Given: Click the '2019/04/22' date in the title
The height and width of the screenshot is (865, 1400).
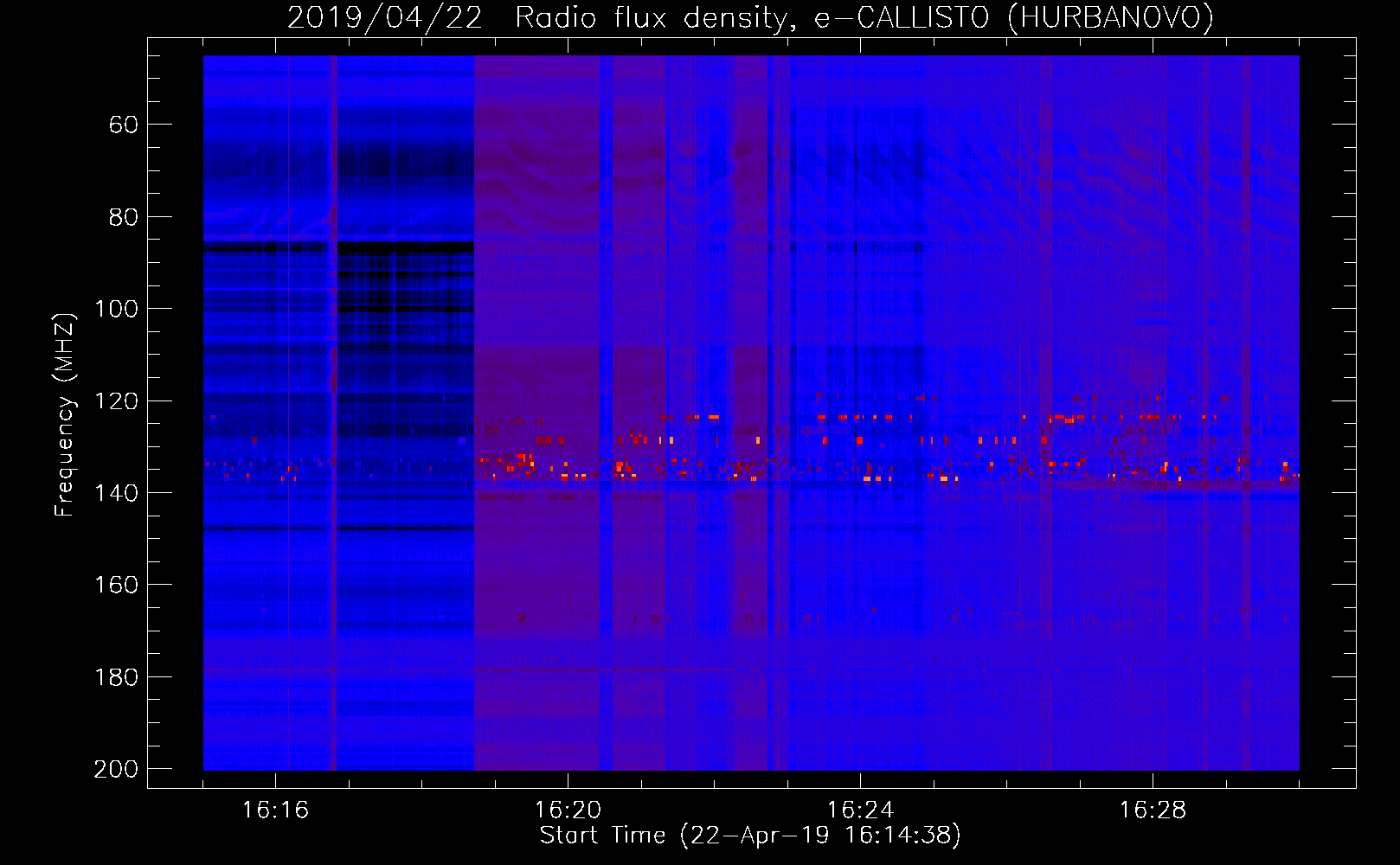Looking at the screenshot, I should pyautogui.click(x=385, y=17).
